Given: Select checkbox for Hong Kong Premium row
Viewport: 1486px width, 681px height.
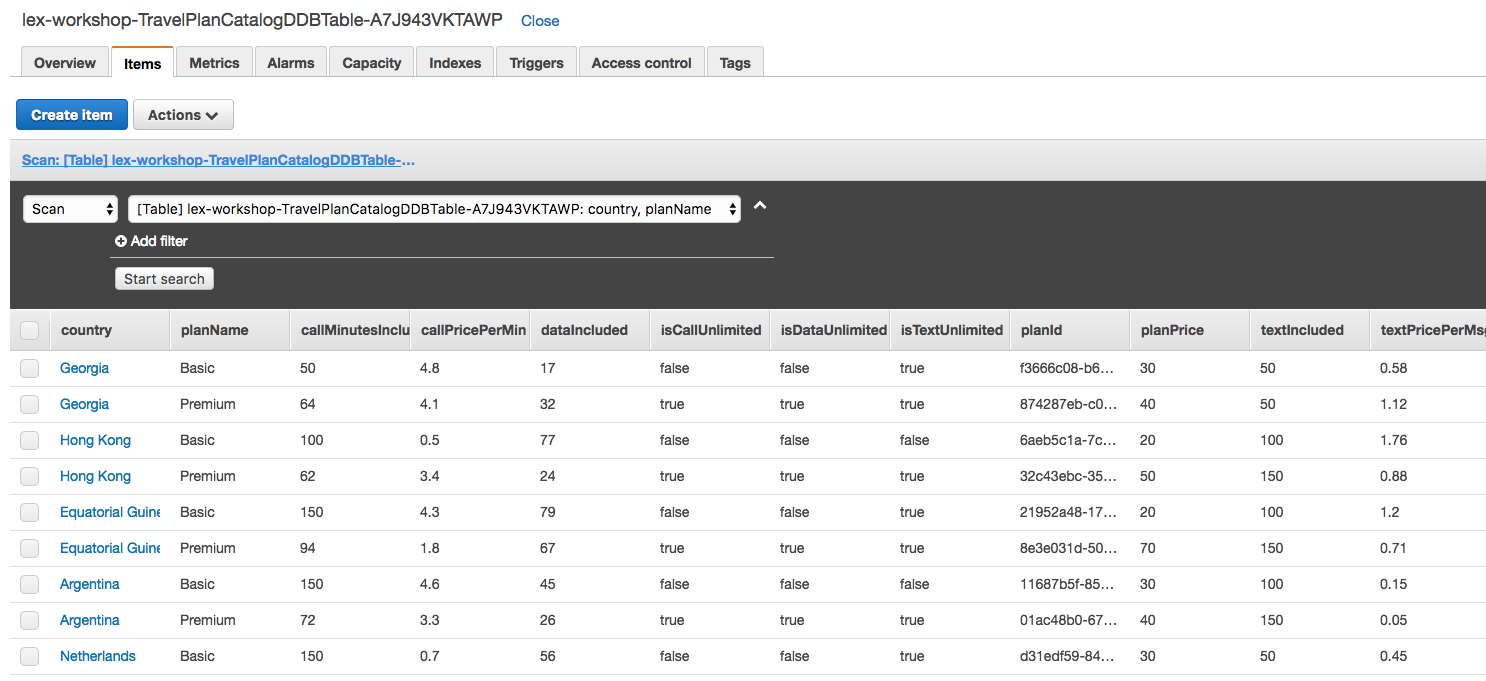Looking at the screenshot, I should pyautogui.click(x=29, y=476).
